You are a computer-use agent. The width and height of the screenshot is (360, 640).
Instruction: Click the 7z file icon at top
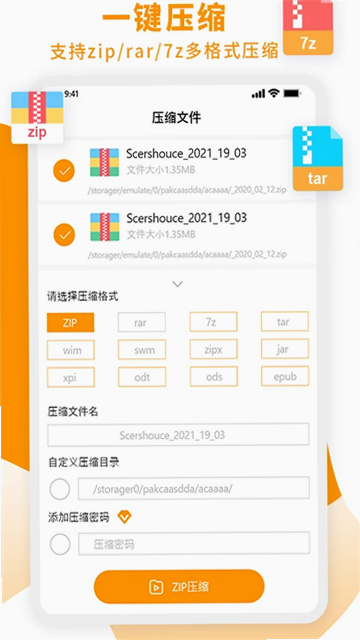[308, 27]
